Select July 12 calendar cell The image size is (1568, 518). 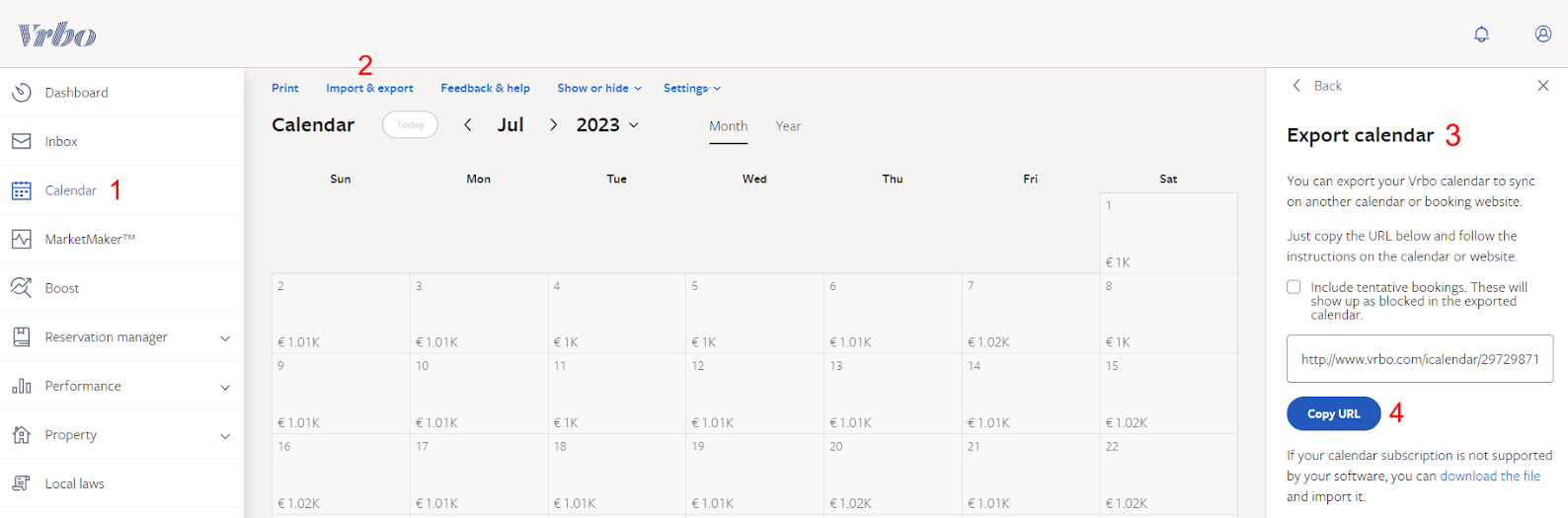pos(754,394)
